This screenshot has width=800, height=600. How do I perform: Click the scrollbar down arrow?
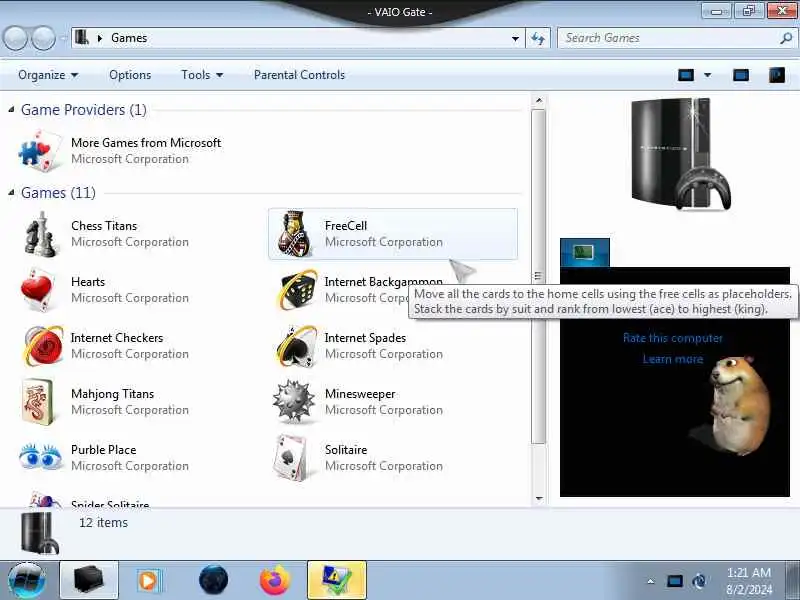(539, 498)
